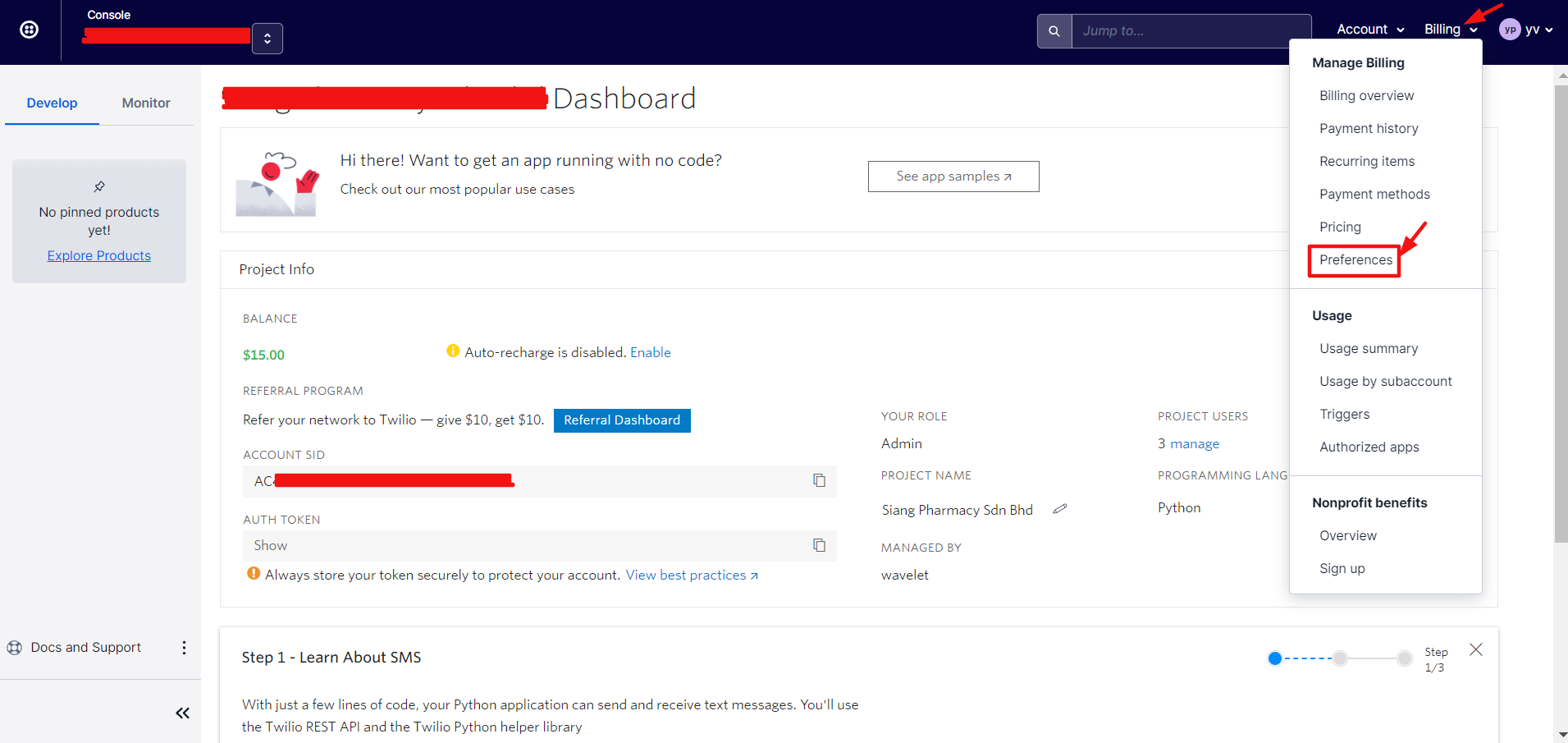1568x743 pixels.
Task: Collapse the sidebar with double chevron
Action: [x=182, y=713]
